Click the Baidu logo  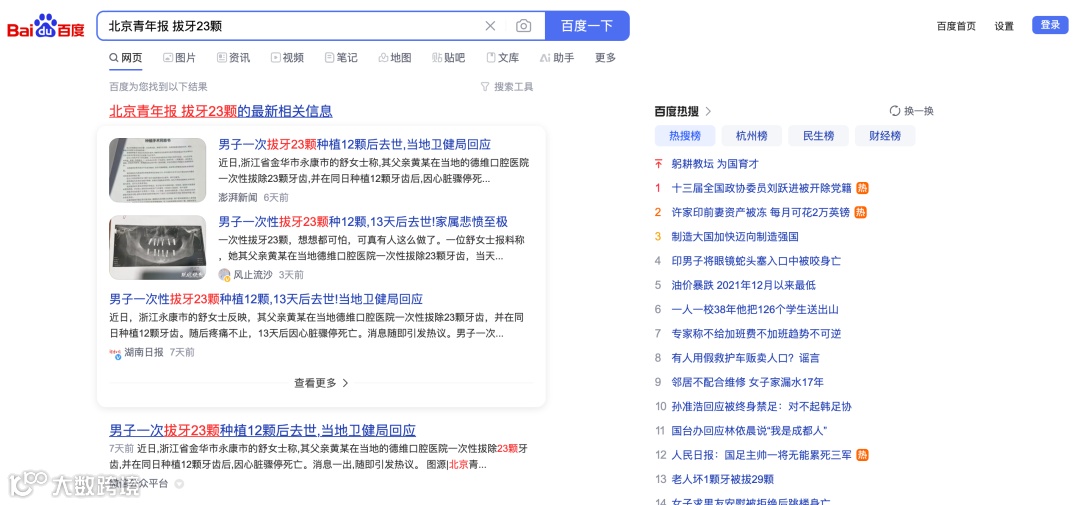click(x=45, y=26)
